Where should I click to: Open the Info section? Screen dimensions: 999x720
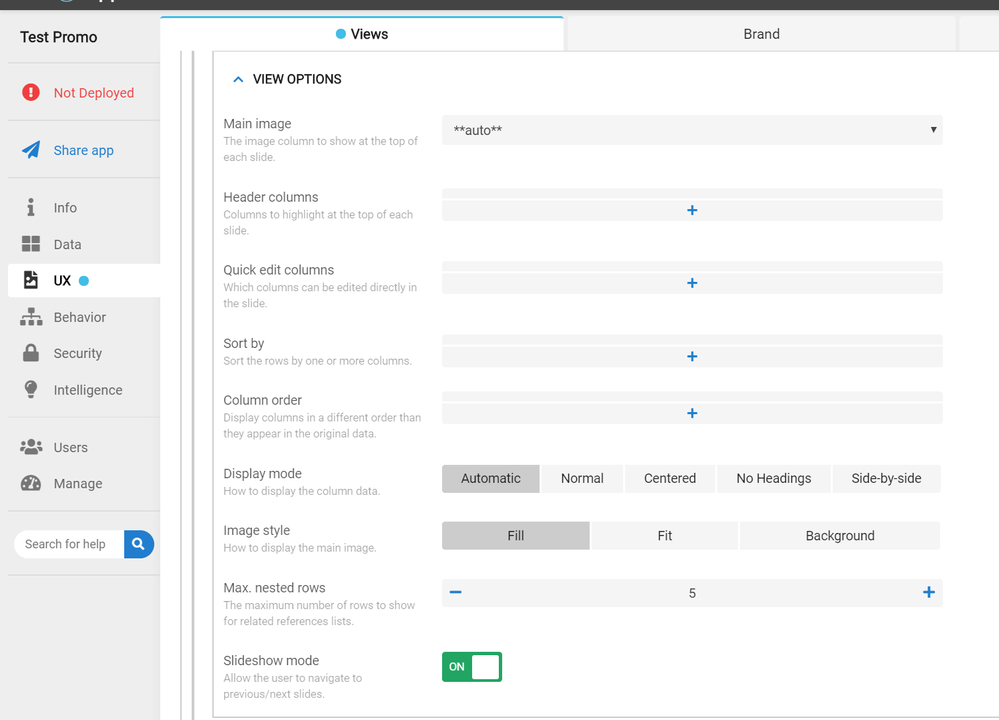tap(65, 208)
